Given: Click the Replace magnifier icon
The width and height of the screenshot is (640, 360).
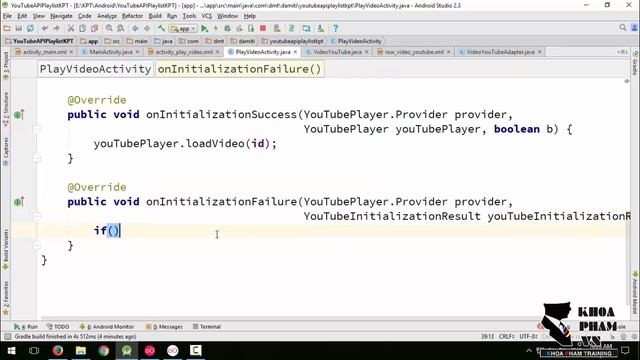Looking at the screenshot, I should click(120, 28).
